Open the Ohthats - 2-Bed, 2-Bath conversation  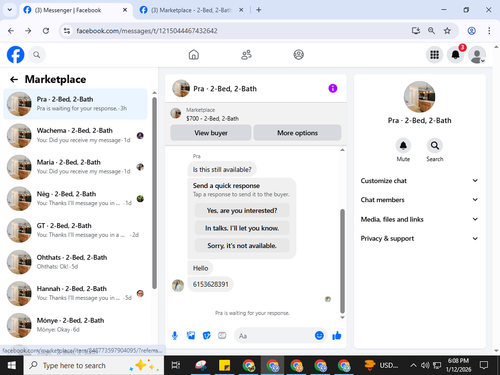click(x=75, y=262)
